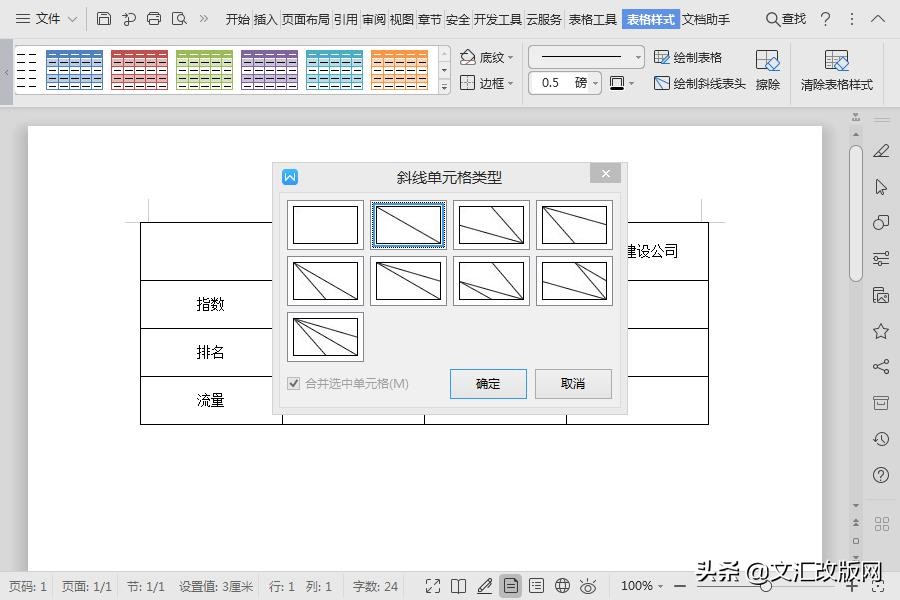Switch to the 表格样式 ribbon tab
Image resolution: width=900 pixels, height=600 pixels.
tap(651, 18)
